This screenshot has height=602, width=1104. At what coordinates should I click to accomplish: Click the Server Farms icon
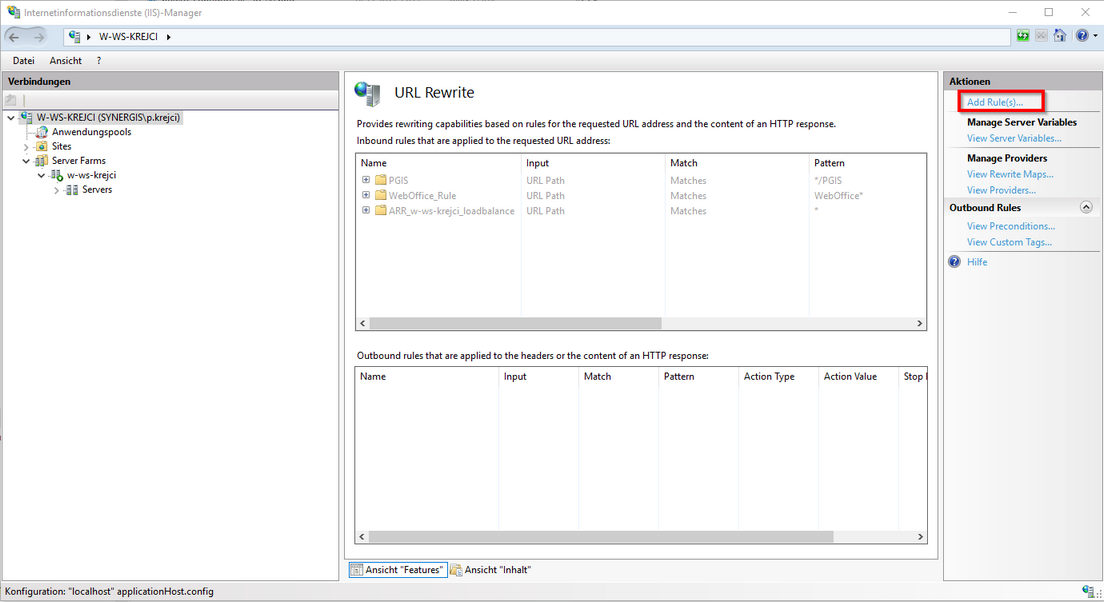41,160
